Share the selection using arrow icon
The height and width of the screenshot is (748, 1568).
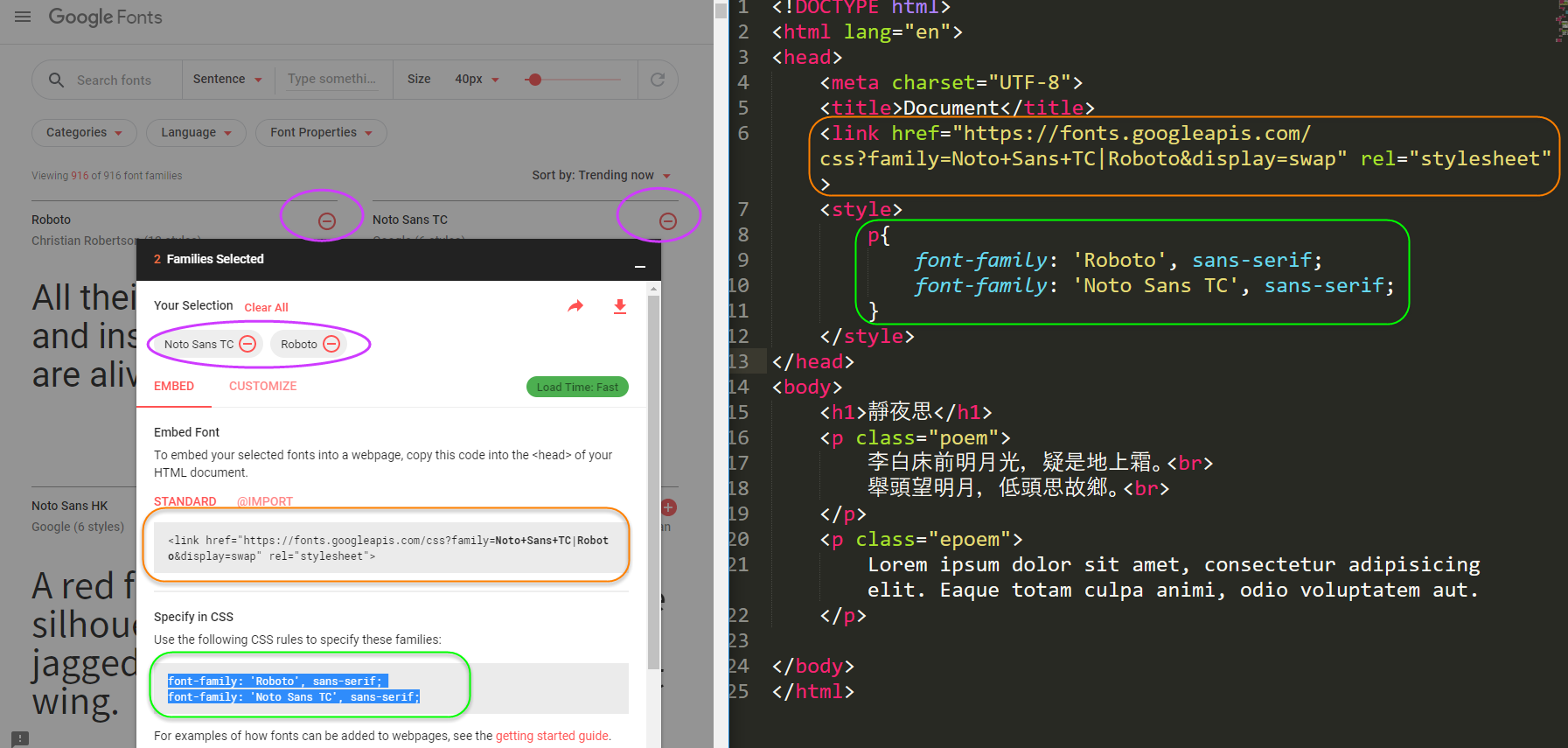[x=575, y=306]
